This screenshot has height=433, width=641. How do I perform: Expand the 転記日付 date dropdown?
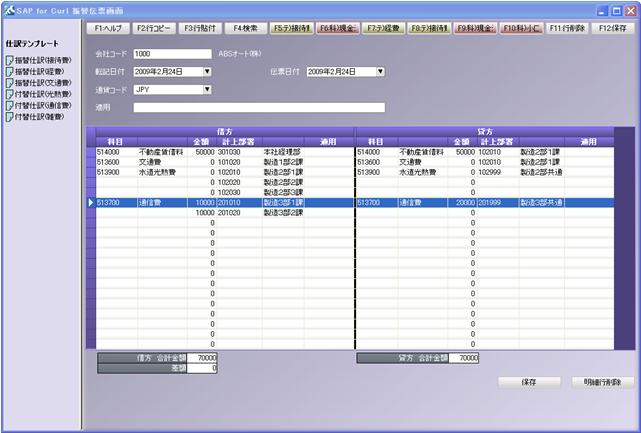click(x=207, y=72)
